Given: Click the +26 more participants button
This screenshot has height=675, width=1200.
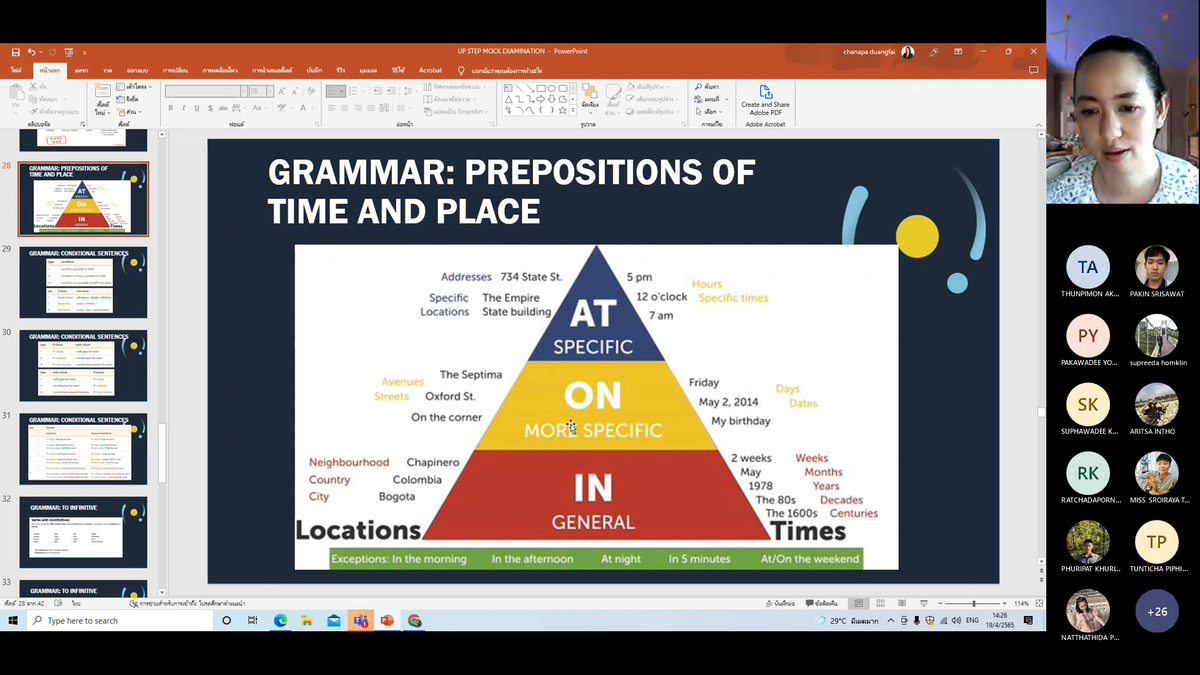Looking at the screenshot, I should pos(1156,611).
